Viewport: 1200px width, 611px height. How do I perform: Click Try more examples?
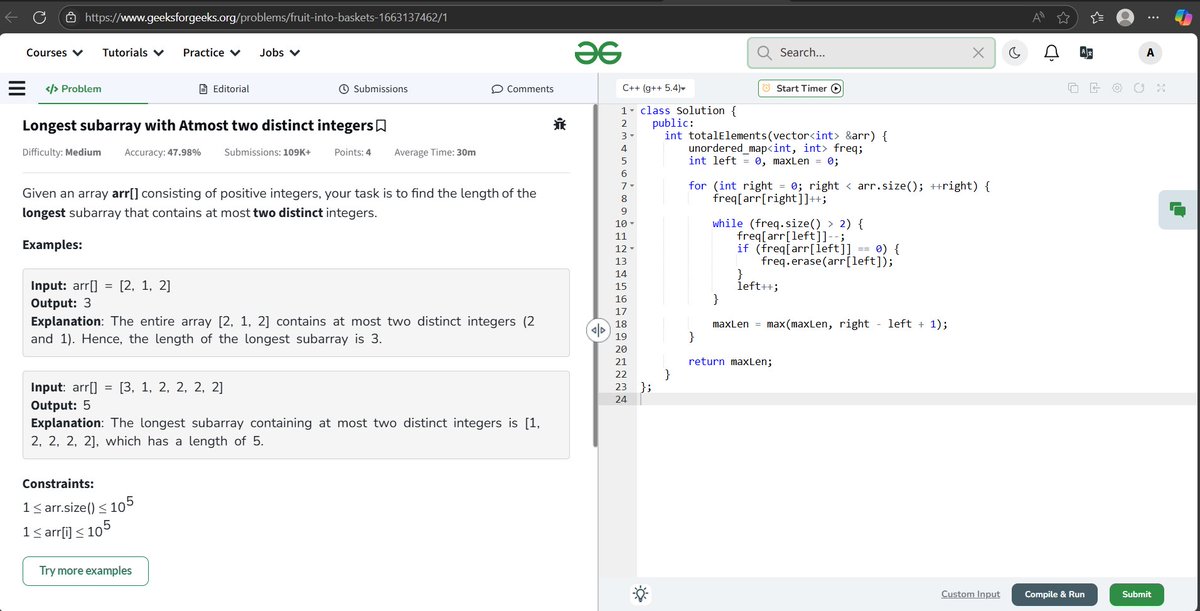click(x=85, y=571)
